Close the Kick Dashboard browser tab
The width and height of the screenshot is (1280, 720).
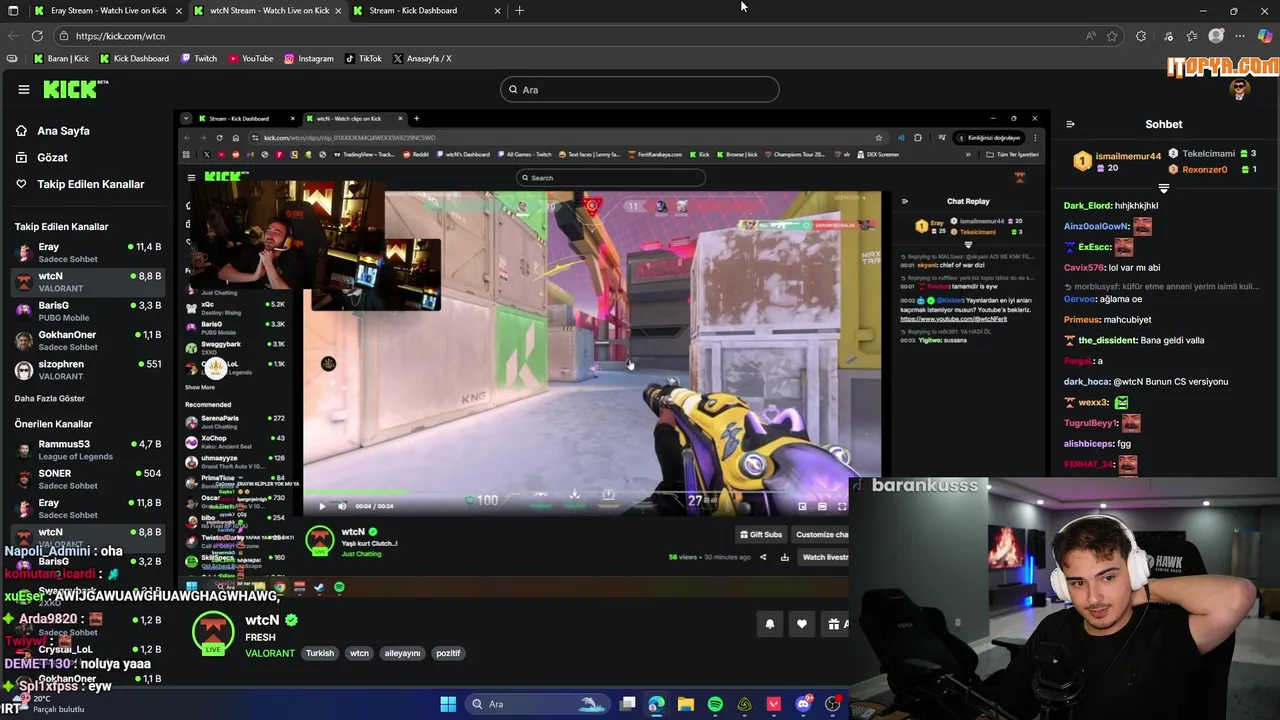[497, 10]
